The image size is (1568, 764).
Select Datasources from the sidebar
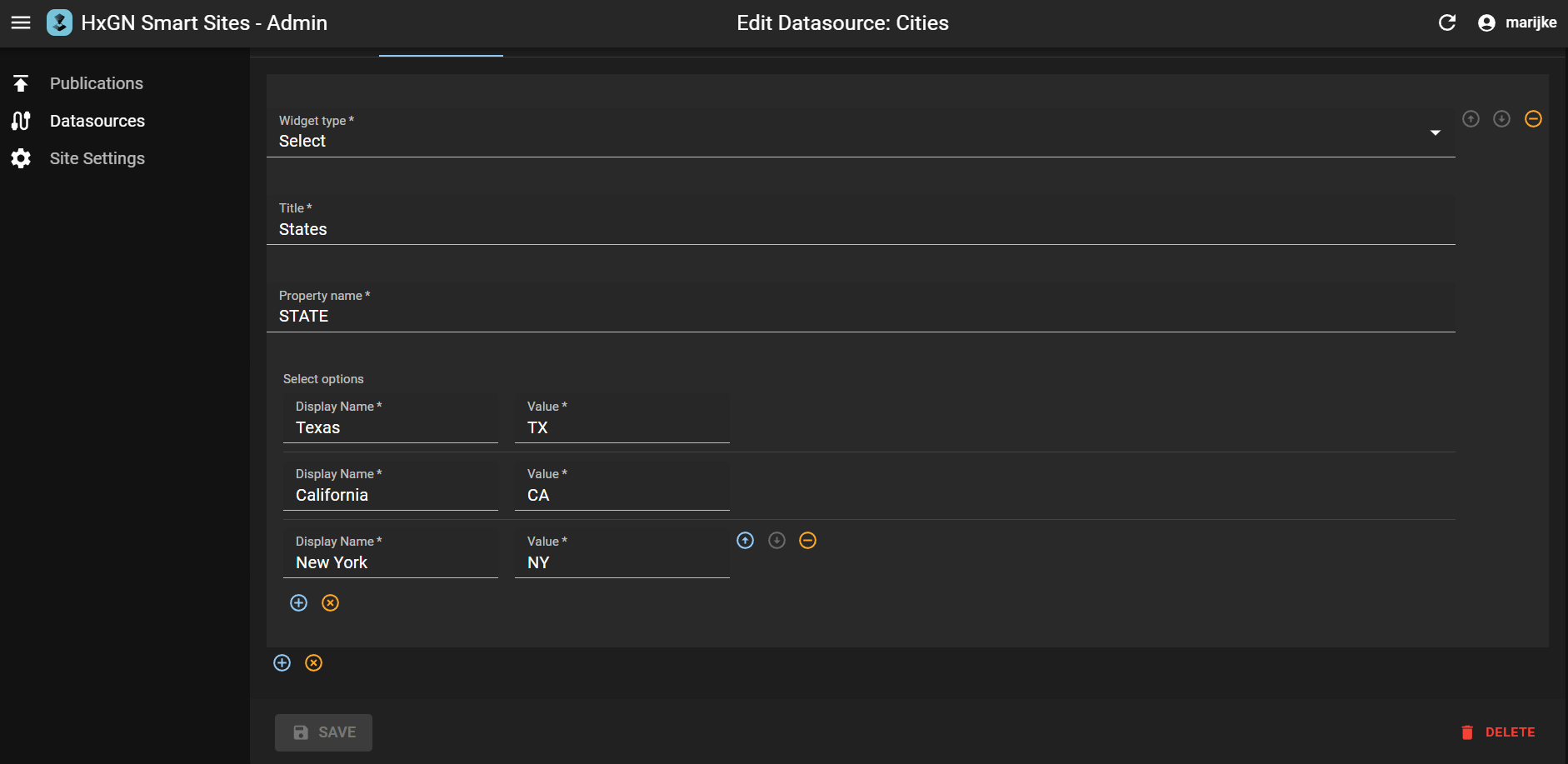coord(97,121)
